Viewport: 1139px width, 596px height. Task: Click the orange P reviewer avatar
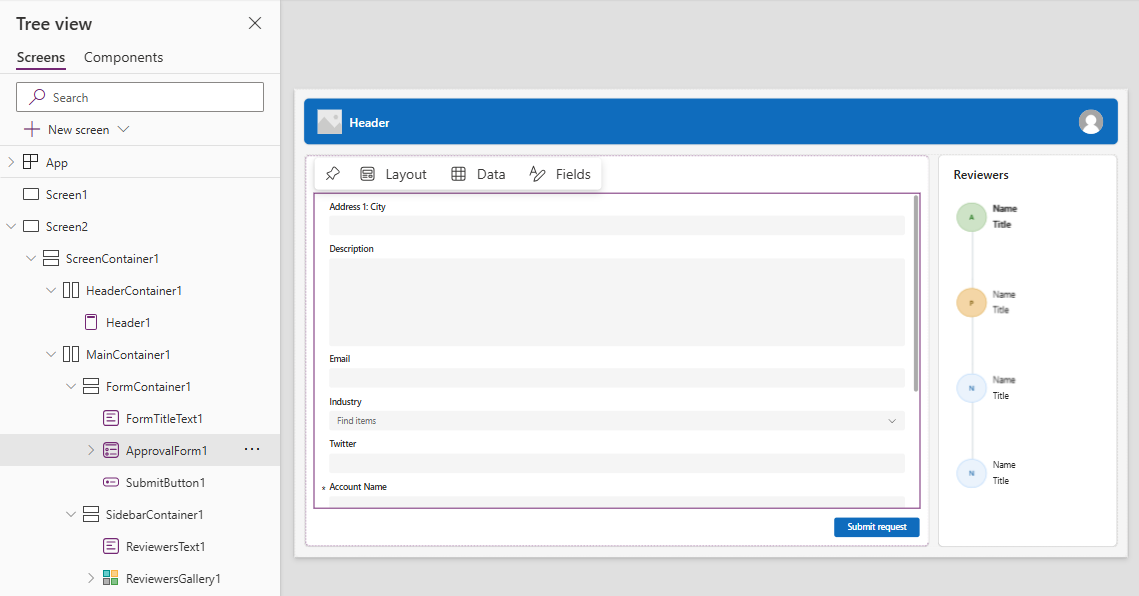click(971, 302)
